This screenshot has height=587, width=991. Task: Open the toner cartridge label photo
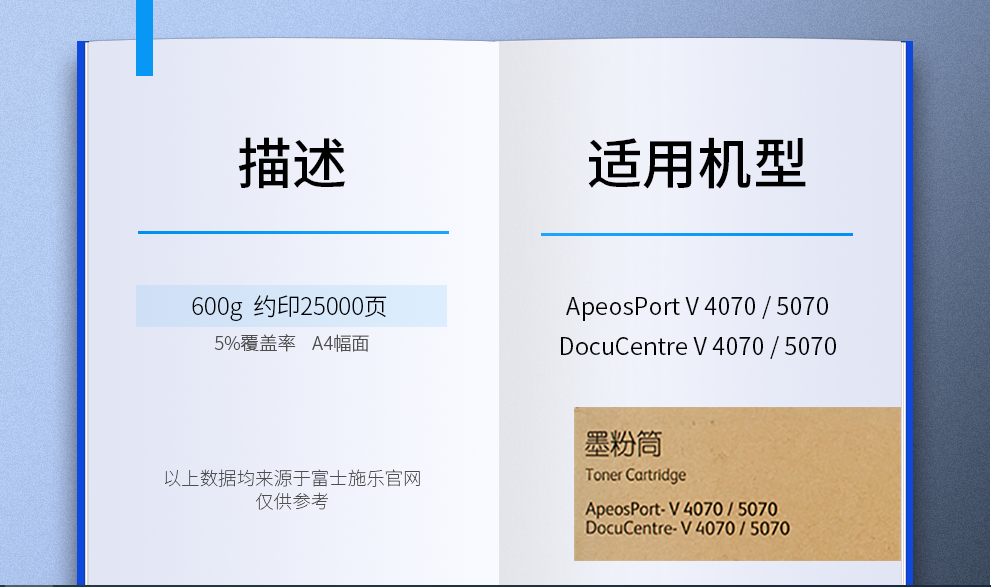[737, 483]
